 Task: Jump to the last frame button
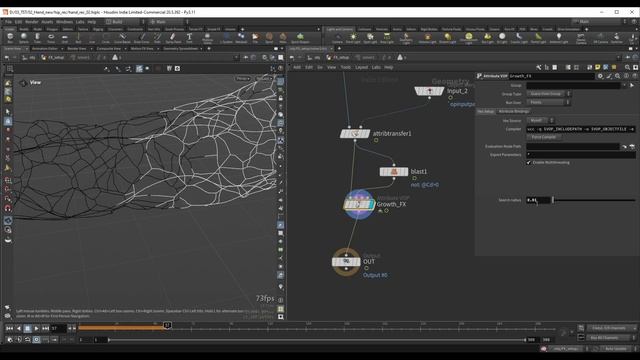click(x=45, y=328)
